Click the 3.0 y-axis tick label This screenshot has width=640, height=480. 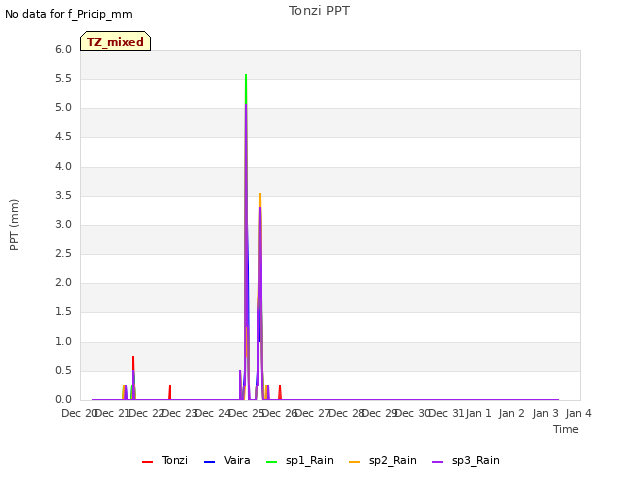click(63, 225)
